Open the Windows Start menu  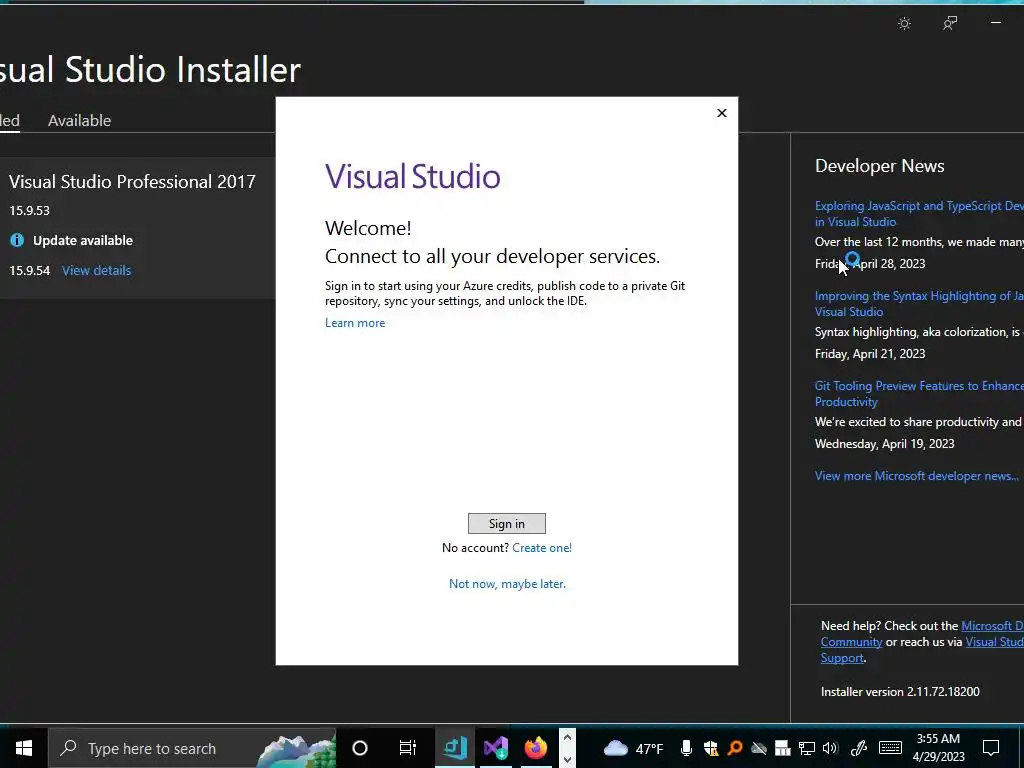(24, 748)
